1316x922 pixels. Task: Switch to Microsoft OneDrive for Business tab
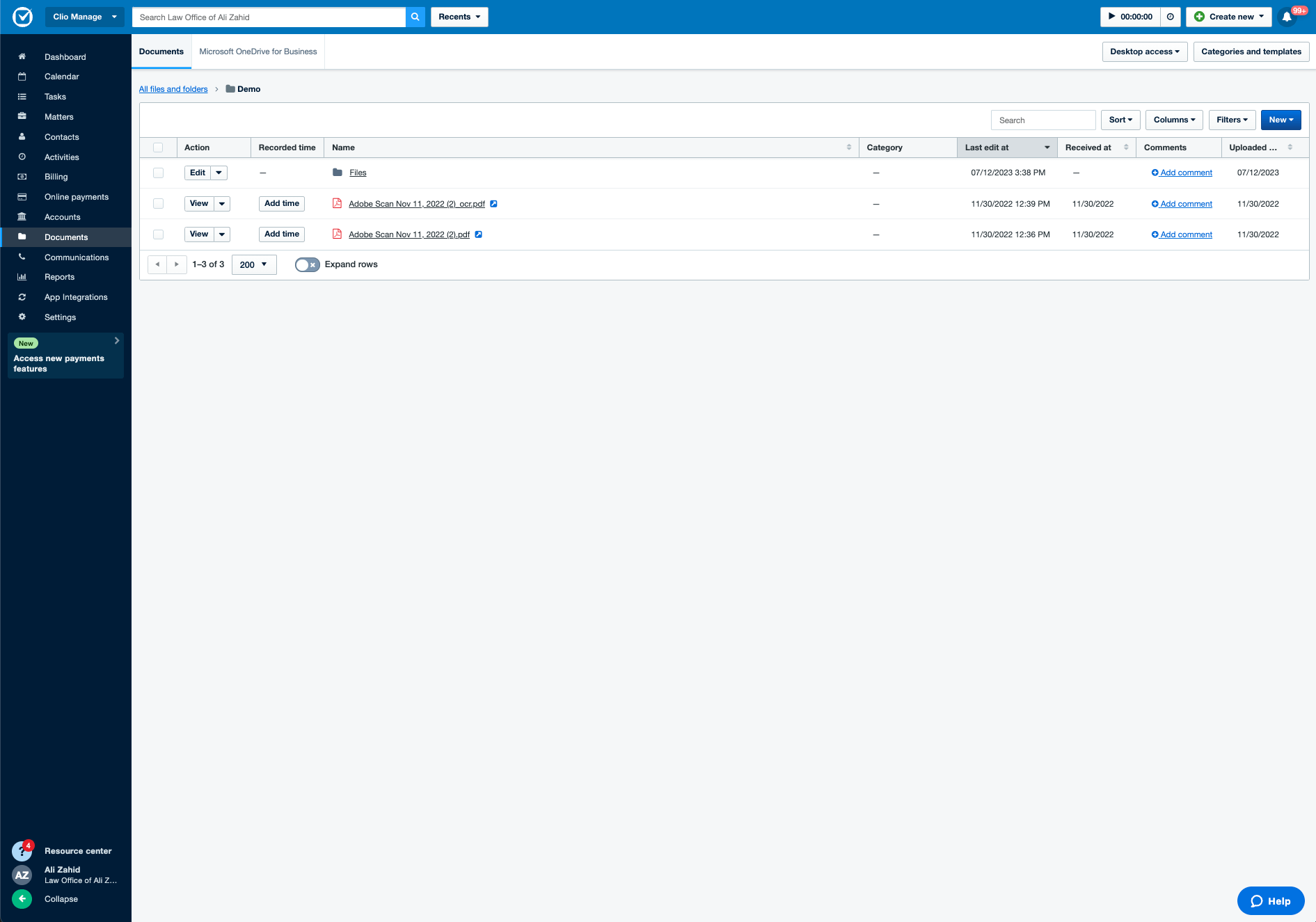pyautogui.click(x=257, y=51)
